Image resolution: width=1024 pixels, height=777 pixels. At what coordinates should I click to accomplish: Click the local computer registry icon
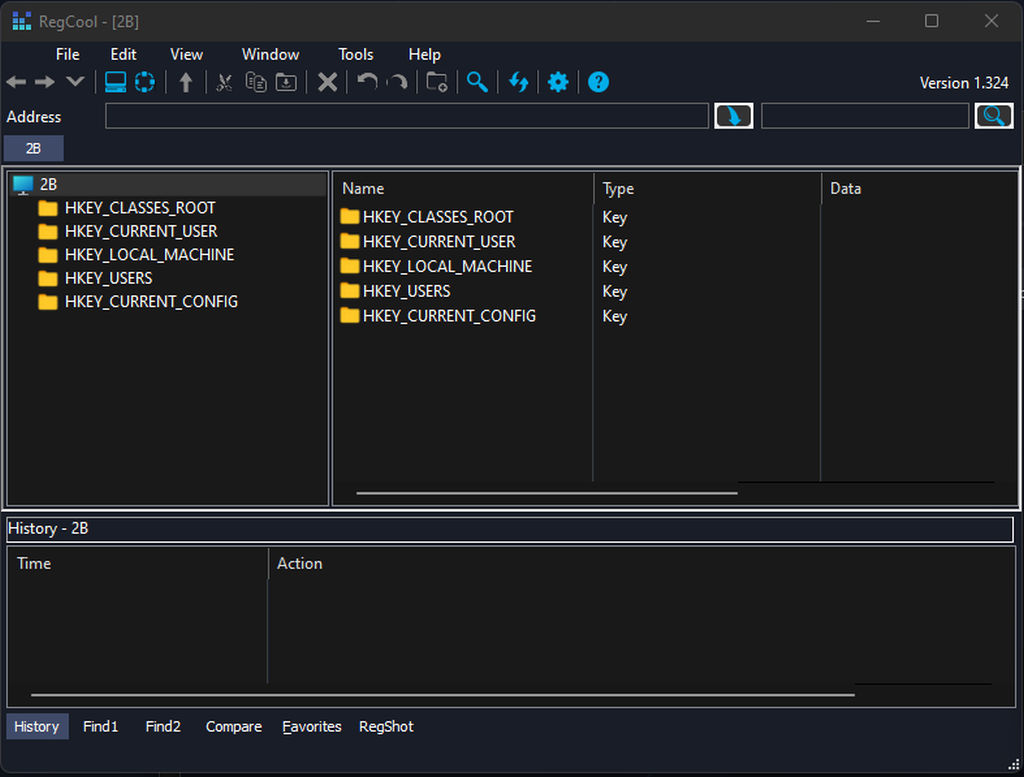(116, 82)
